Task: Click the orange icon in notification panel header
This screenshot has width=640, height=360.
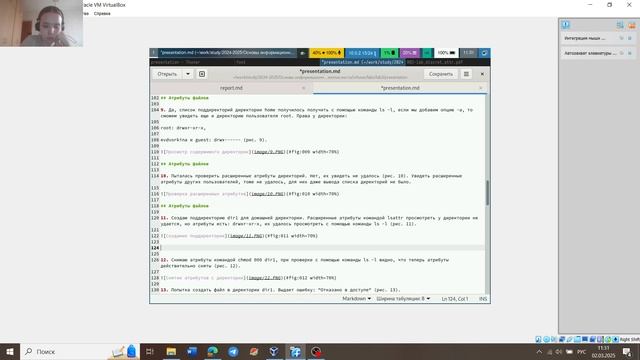Action: (632, 25)
